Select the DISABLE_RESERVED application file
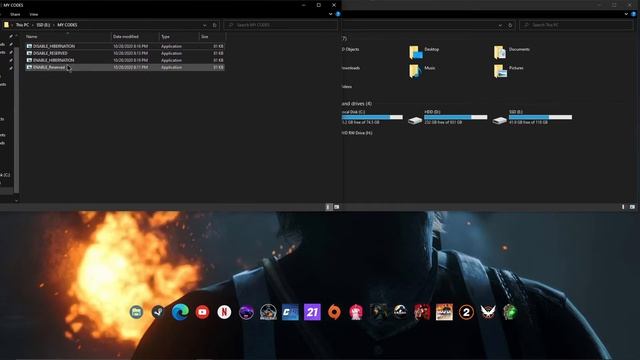Viewport: 640px width, 360px height. (x=125, y=53)
